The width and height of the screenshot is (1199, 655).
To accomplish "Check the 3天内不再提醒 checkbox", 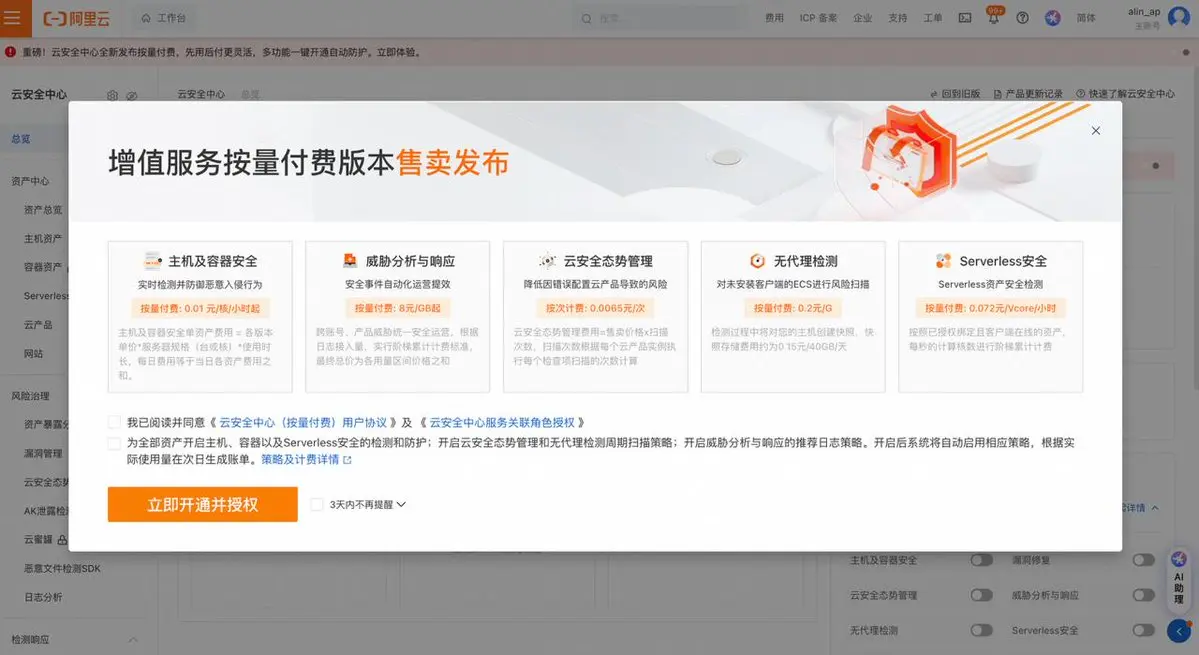I will tap(317, 504).
